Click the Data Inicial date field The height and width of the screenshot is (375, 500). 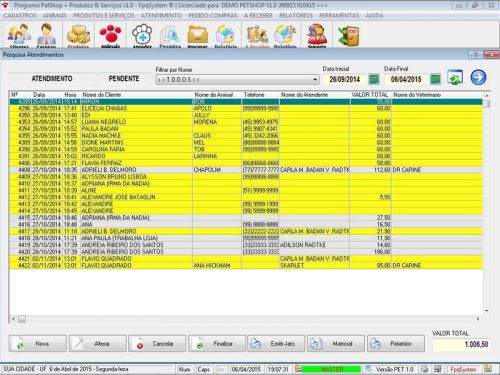[x=345, y=79]
